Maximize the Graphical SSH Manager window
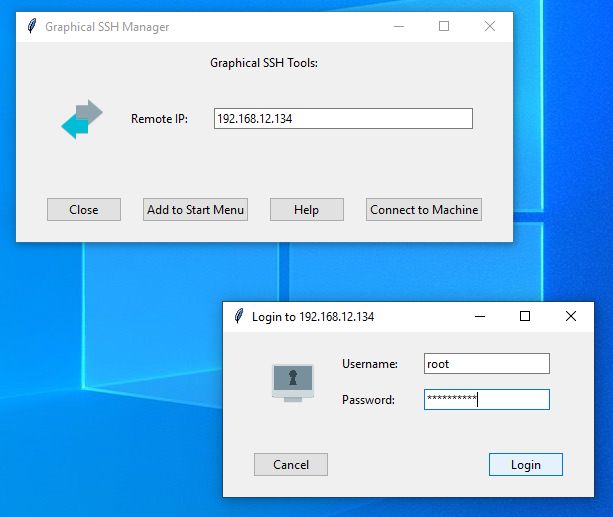This screenshot has width=613, height=517. tap(444, 26)
